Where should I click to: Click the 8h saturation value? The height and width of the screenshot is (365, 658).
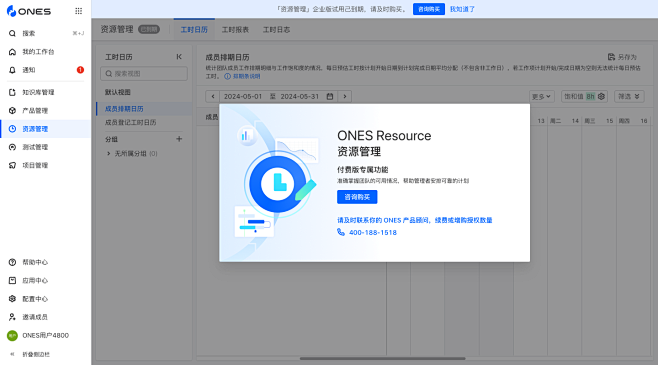[x=590, y=96]
